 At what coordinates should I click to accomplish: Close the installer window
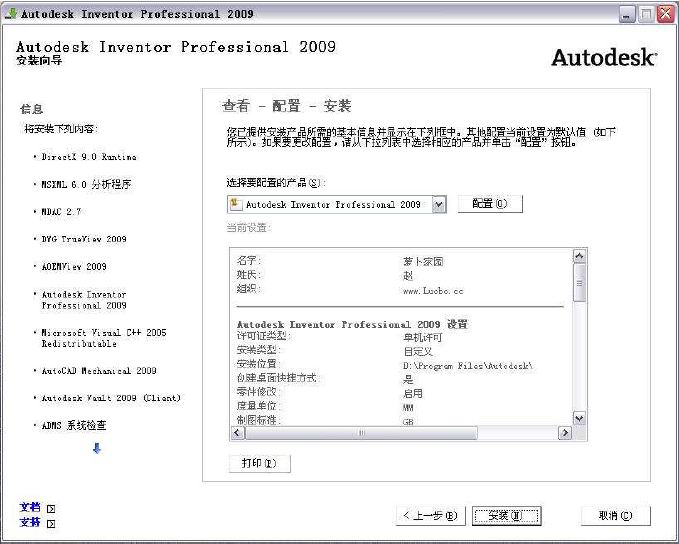[x=666, y=14]
